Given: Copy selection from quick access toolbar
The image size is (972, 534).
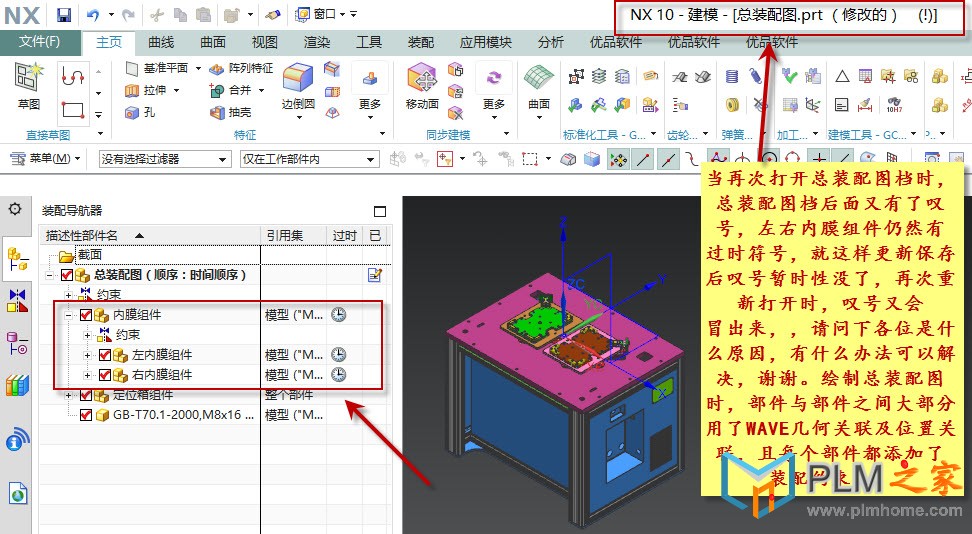Looking at the screenshot, I should coord(180,14).
